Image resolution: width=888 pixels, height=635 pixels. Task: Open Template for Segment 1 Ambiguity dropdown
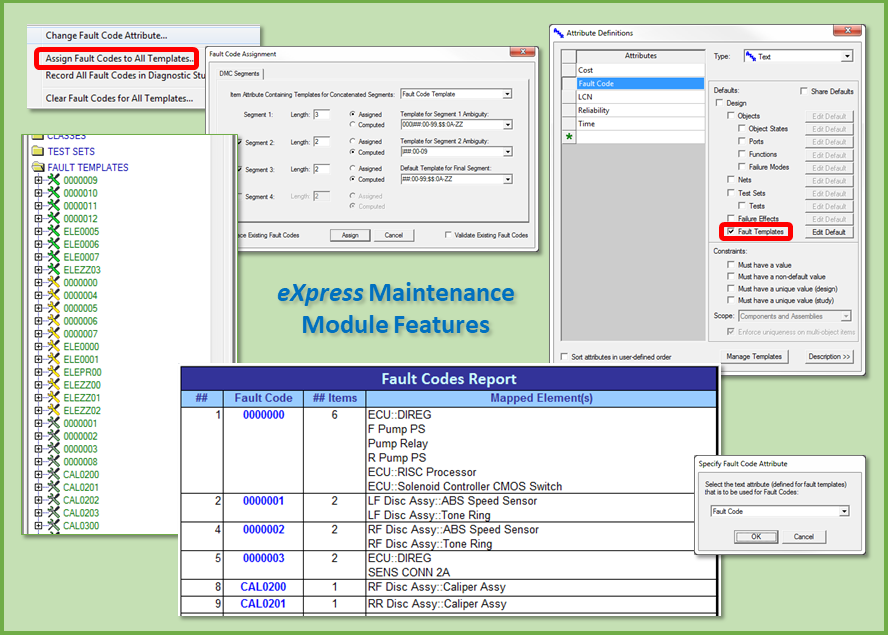click(x=507, y=125)
